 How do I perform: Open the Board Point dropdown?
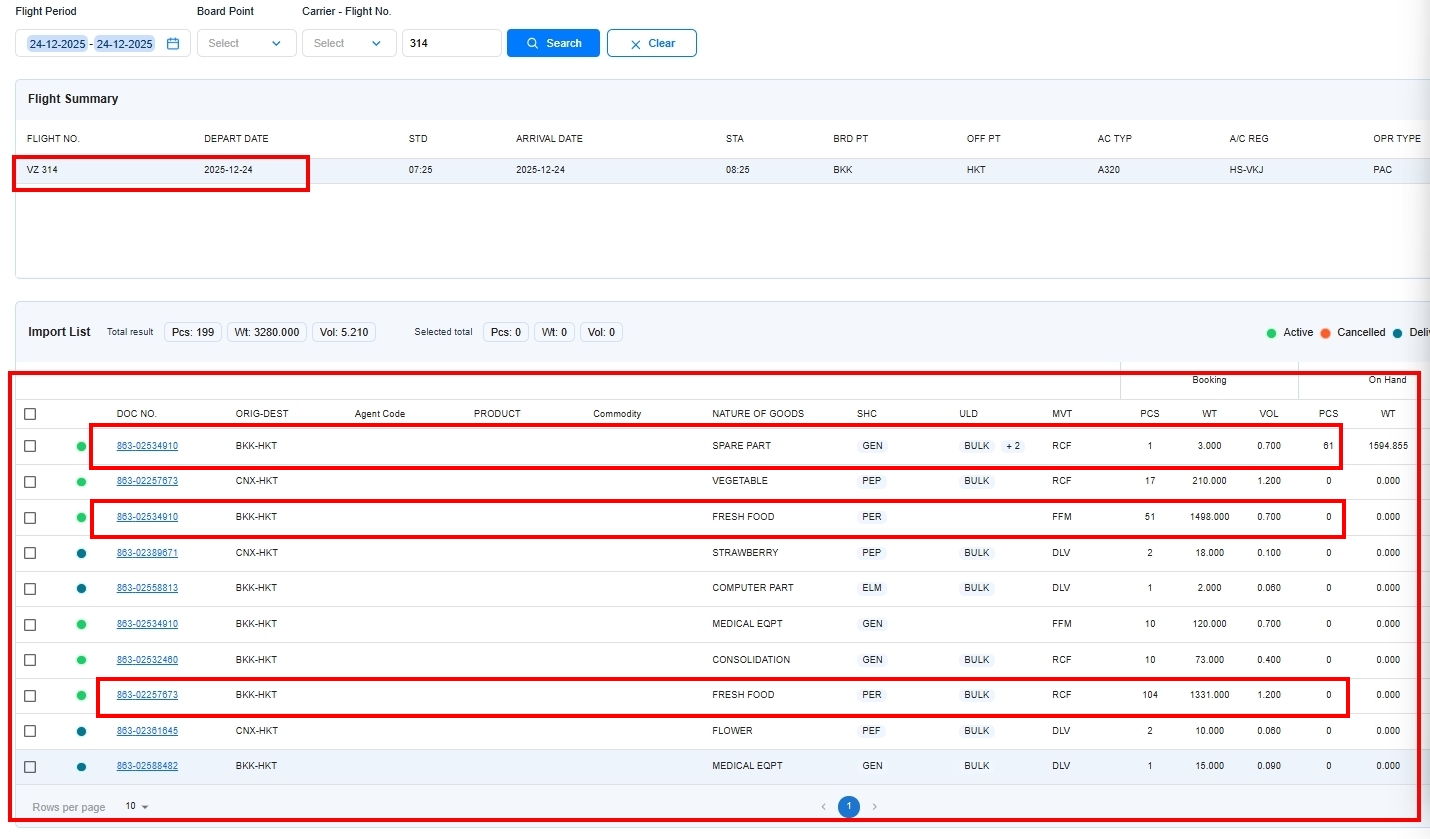click(246, 44)
